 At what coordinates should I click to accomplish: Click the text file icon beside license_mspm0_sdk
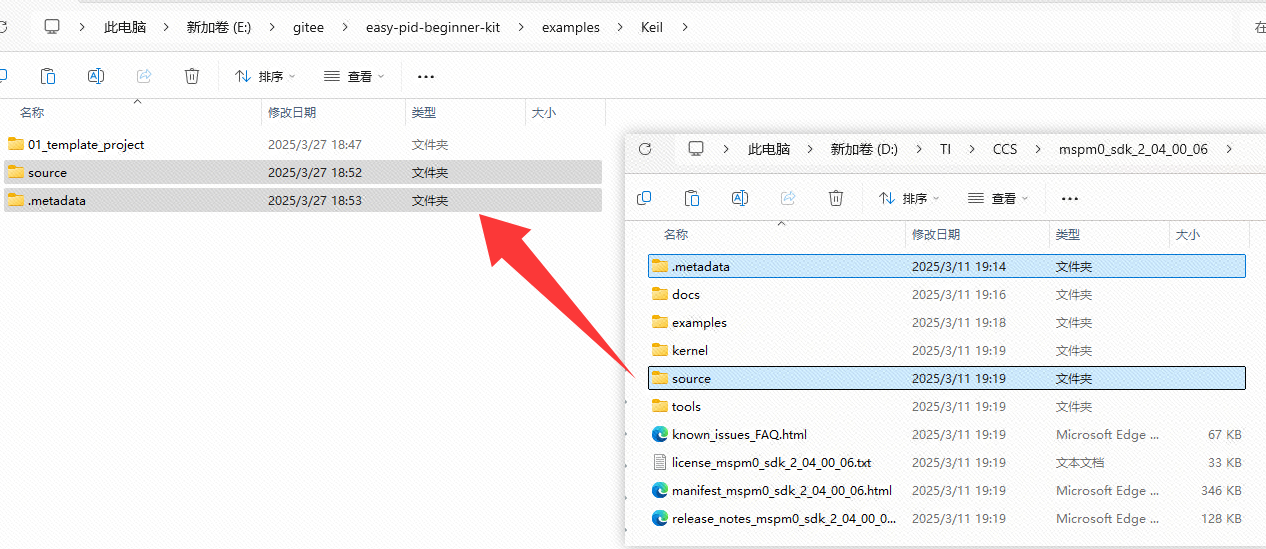tap(660, 463)
